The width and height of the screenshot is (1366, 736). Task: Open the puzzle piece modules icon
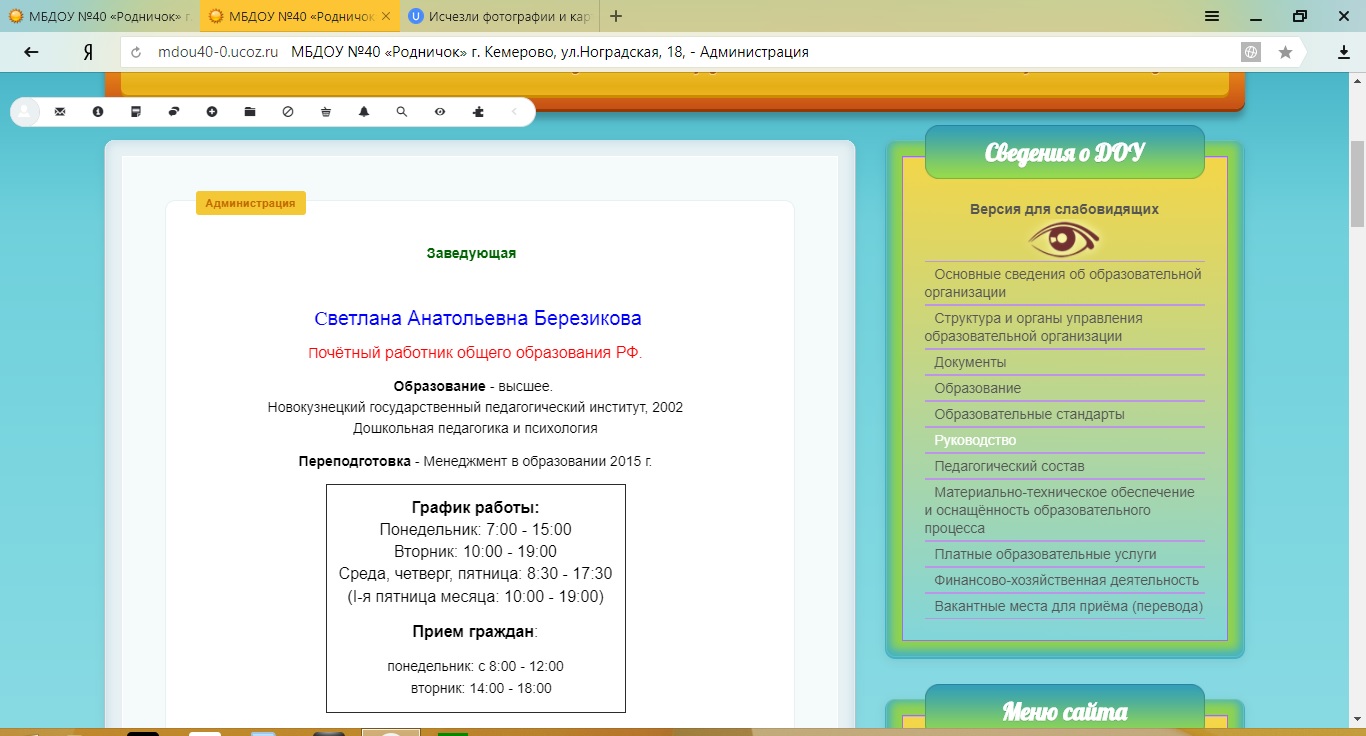pos(478,112)
